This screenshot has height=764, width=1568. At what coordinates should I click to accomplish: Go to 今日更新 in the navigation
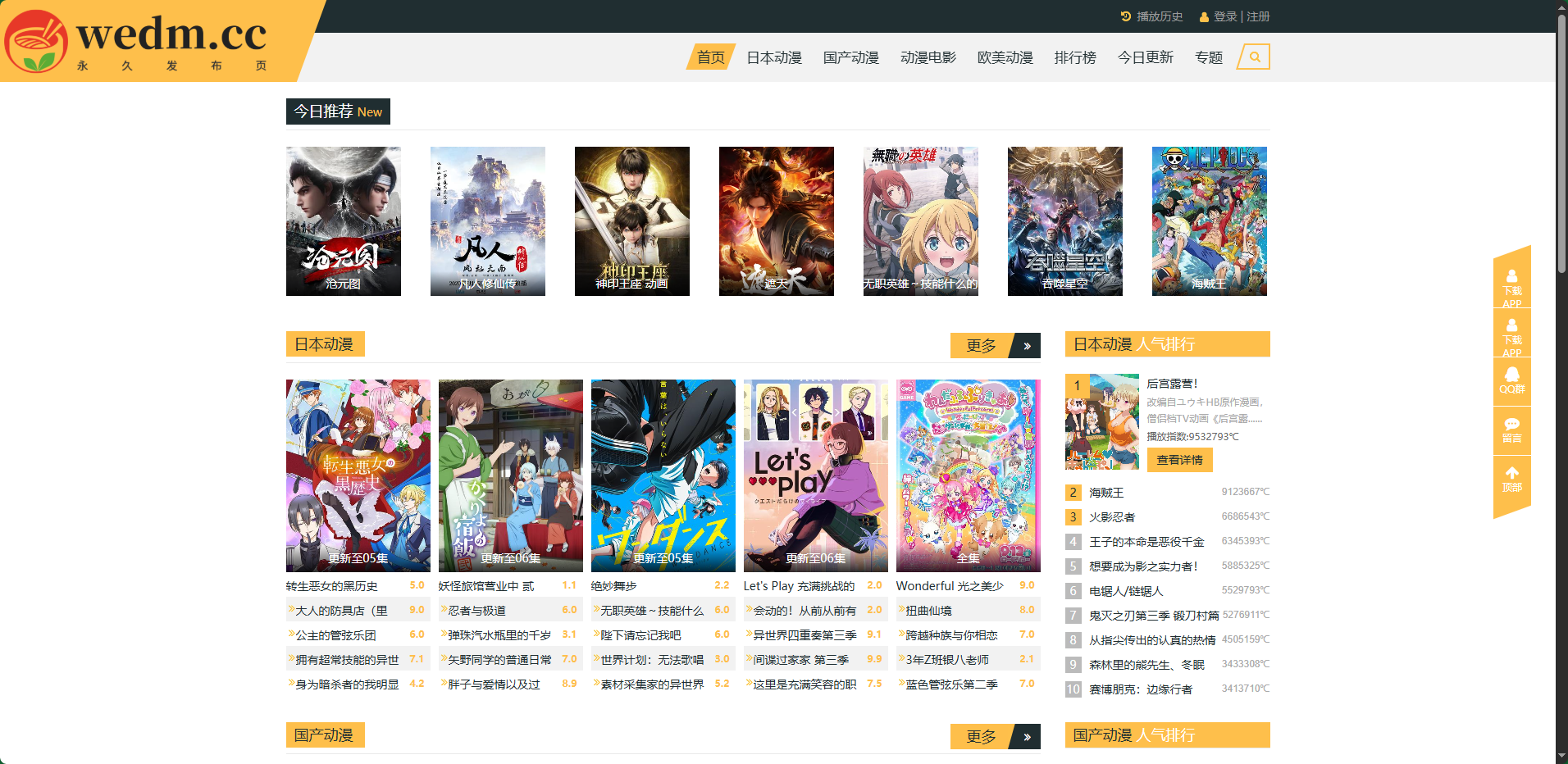tap(1146, 57)
